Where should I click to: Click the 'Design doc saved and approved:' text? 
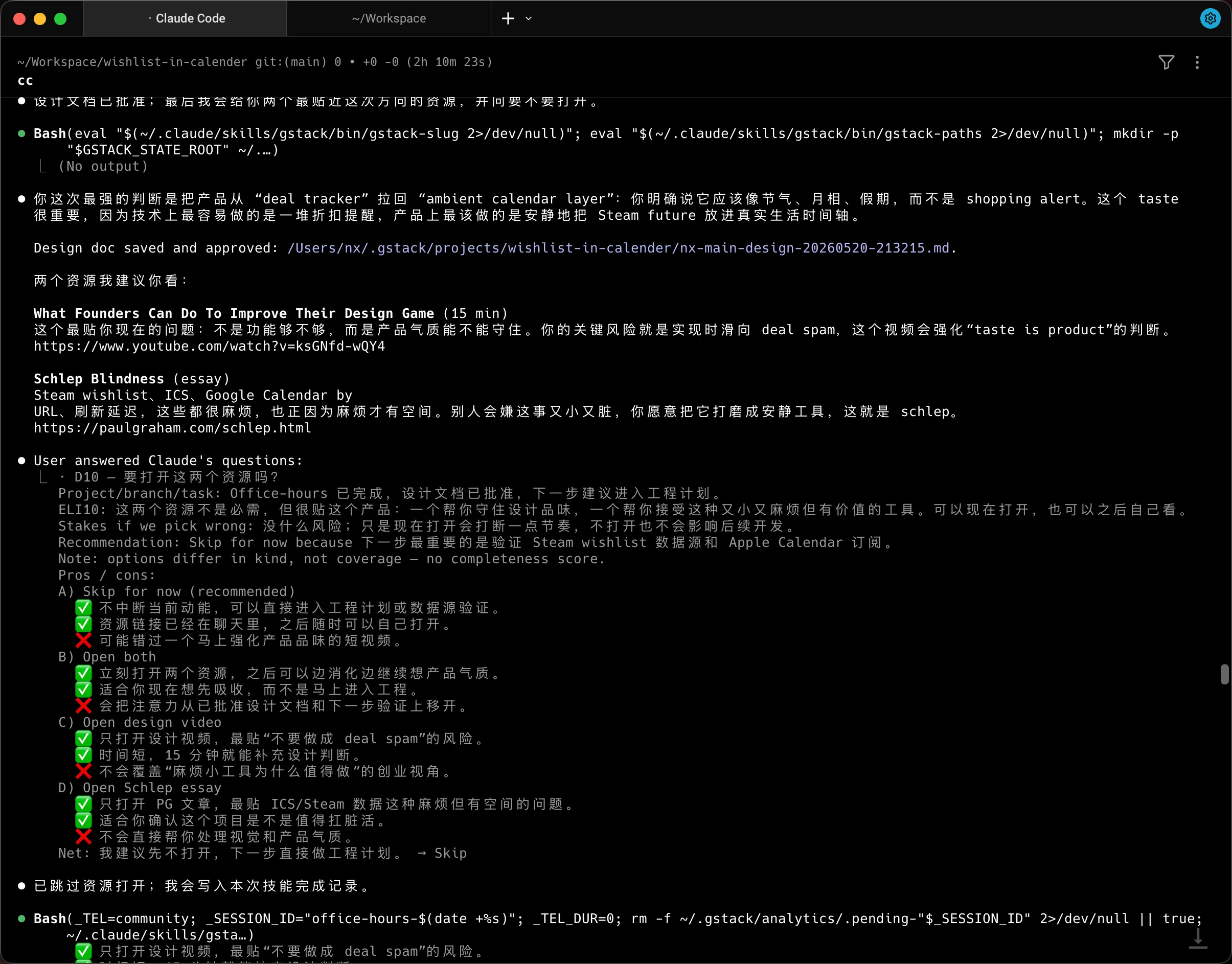click(x=156, y=248)
